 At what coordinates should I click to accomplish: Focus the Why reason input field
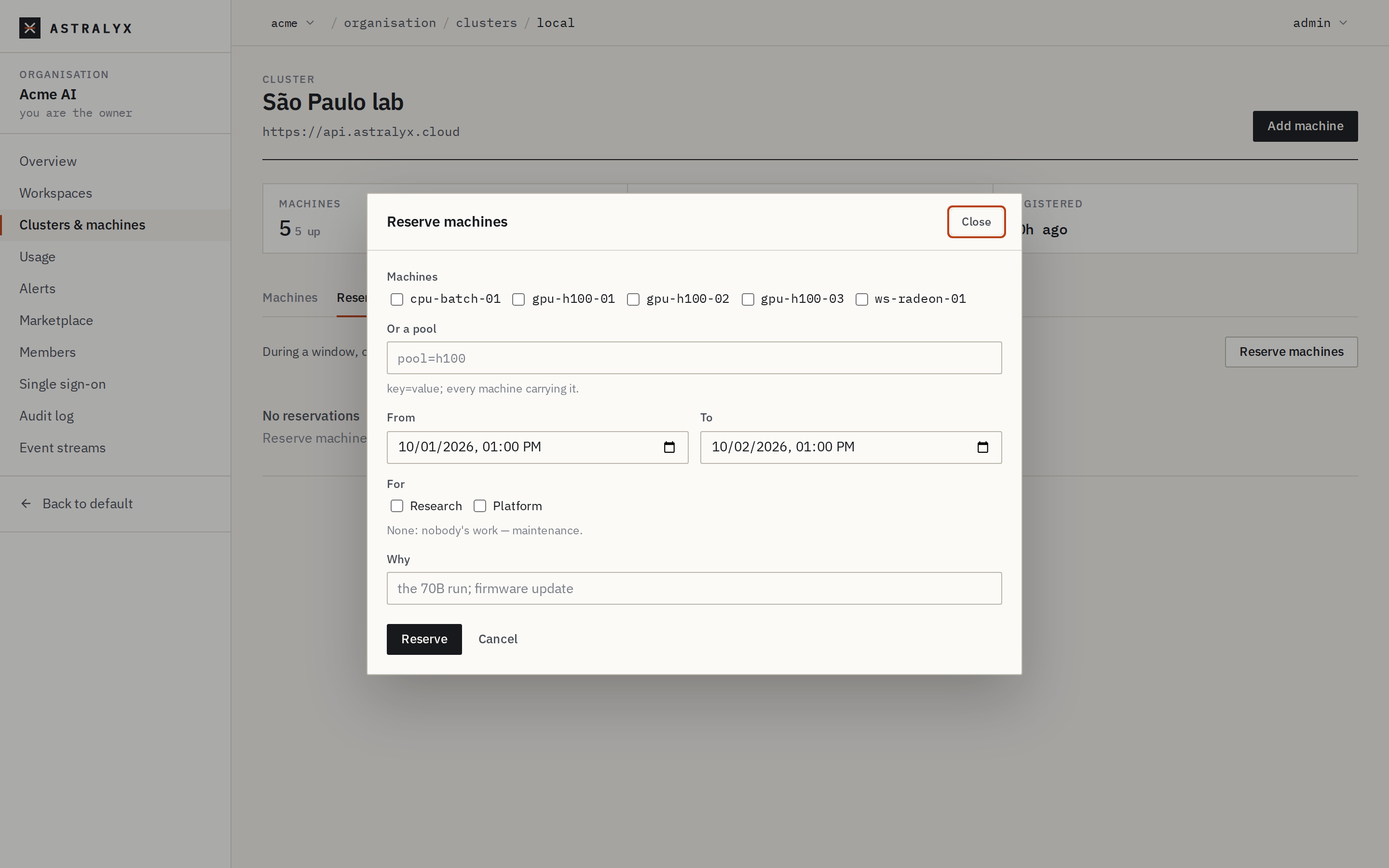694,588
